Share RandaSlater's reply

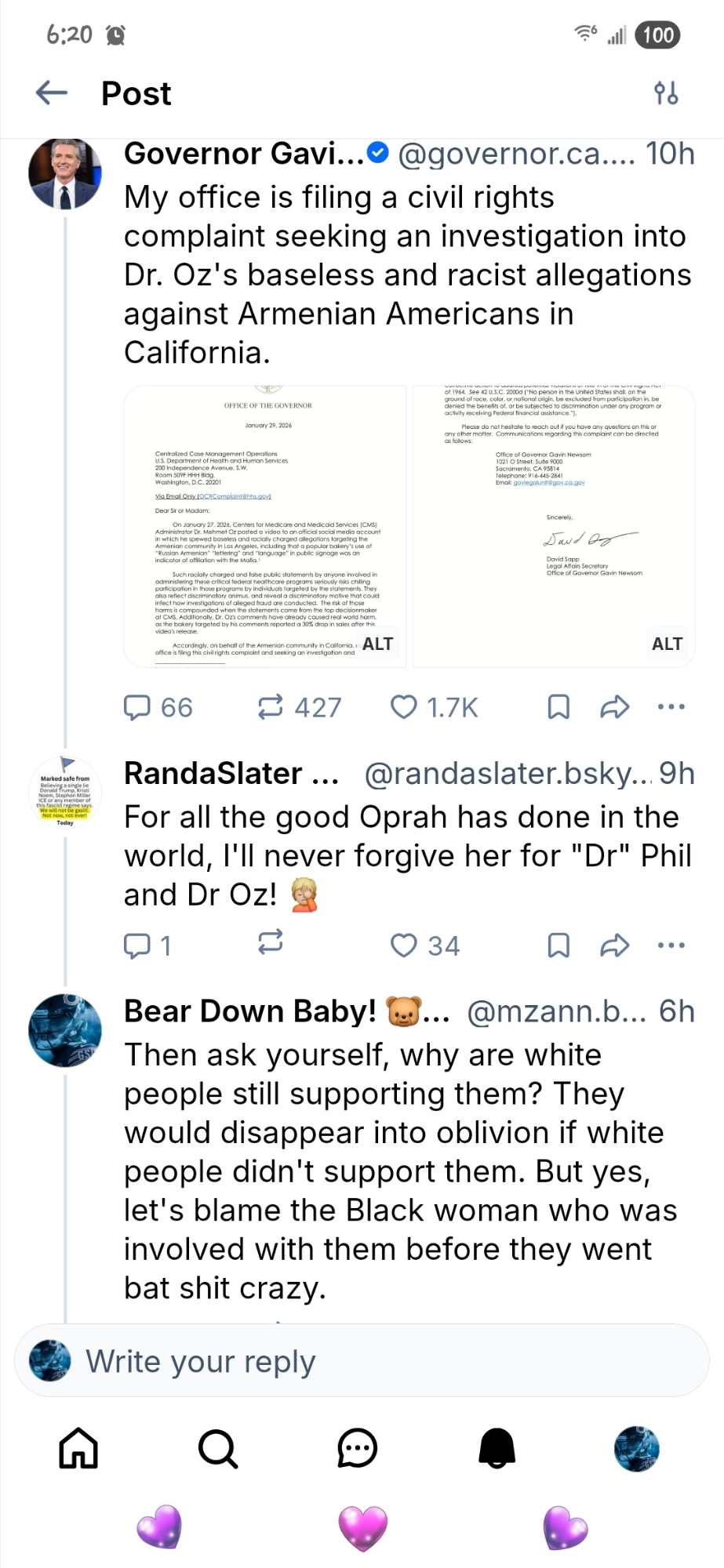tap(614, 946)
